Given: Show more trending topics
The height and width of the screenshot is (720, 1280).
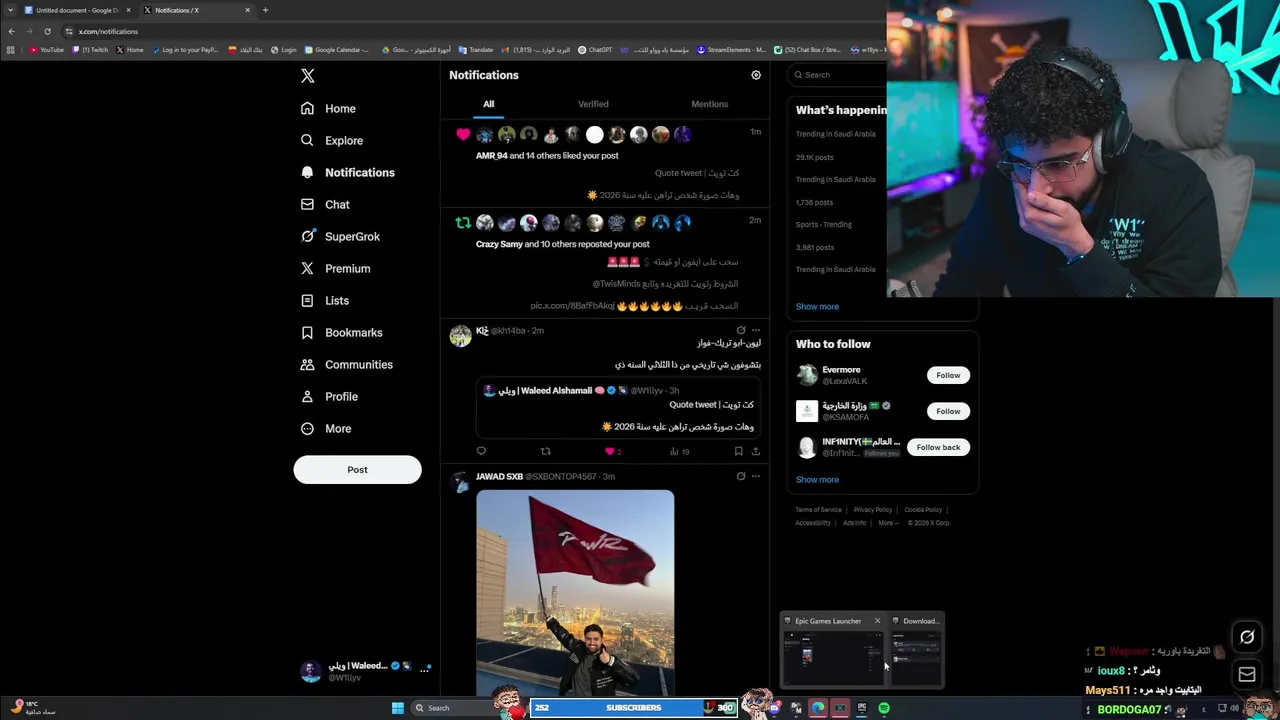Looking at the screenshot, I should click(x=817, y=306).
